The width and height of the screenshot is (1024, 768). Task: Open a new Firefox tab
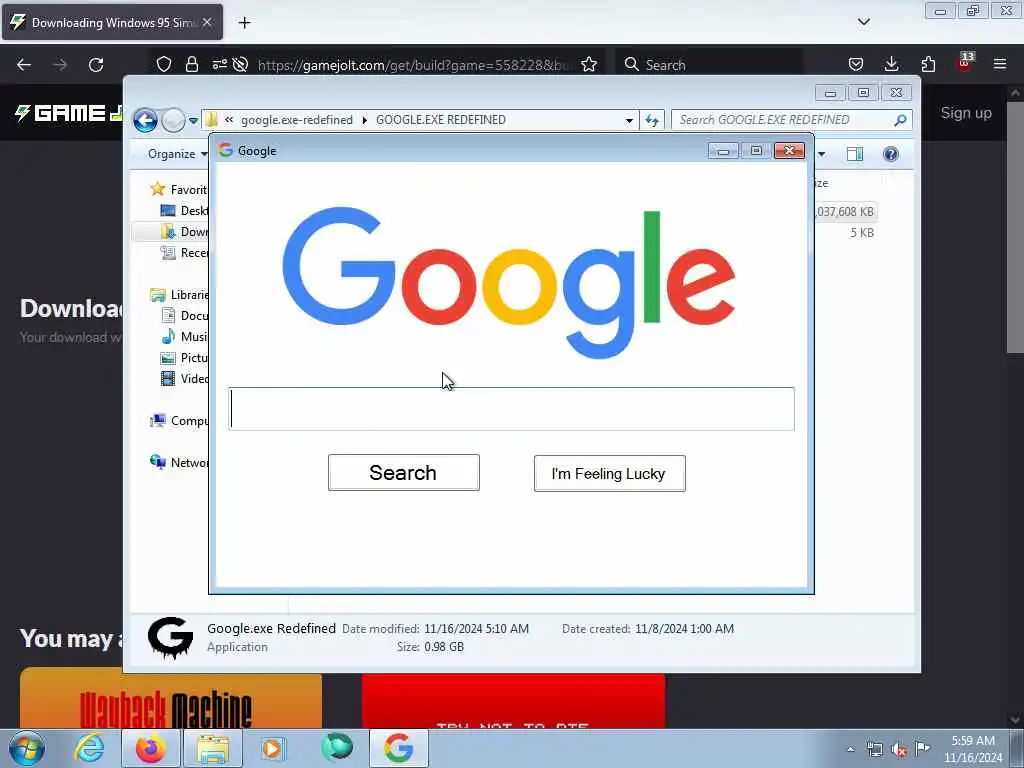coord(244,23)
